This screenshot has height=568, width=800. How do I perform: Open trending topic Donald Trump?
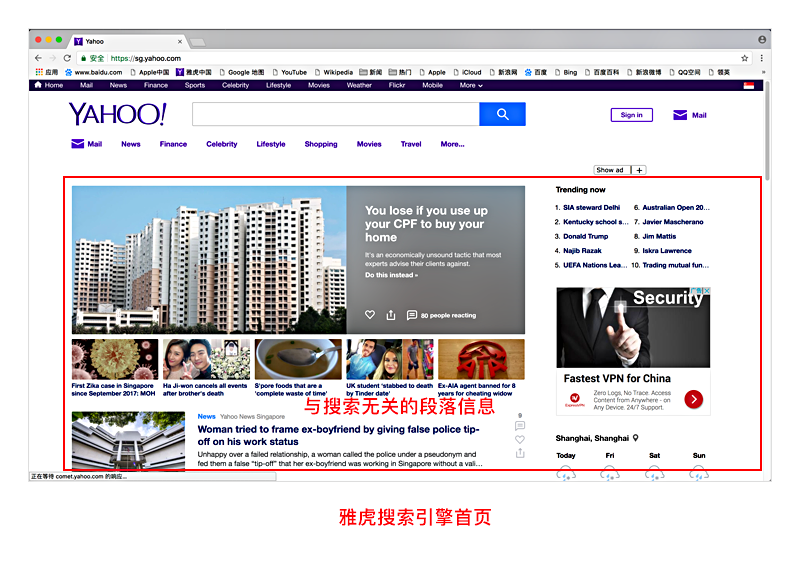585,236
